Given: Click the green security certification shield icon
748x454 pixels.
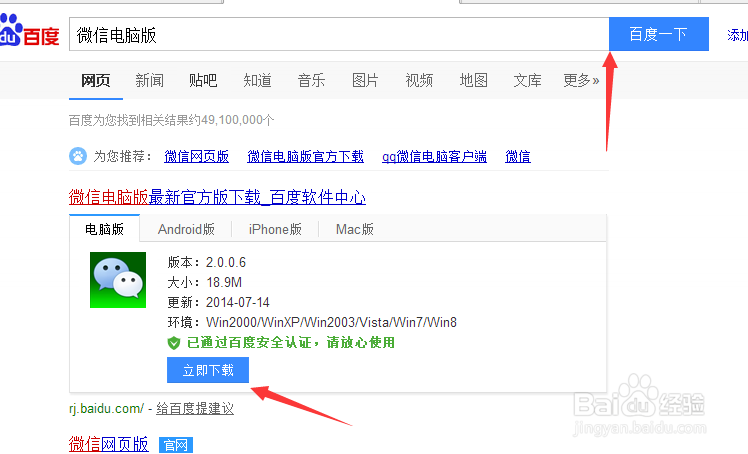Looking at the screenshot, I should click(x=174, y=343).
